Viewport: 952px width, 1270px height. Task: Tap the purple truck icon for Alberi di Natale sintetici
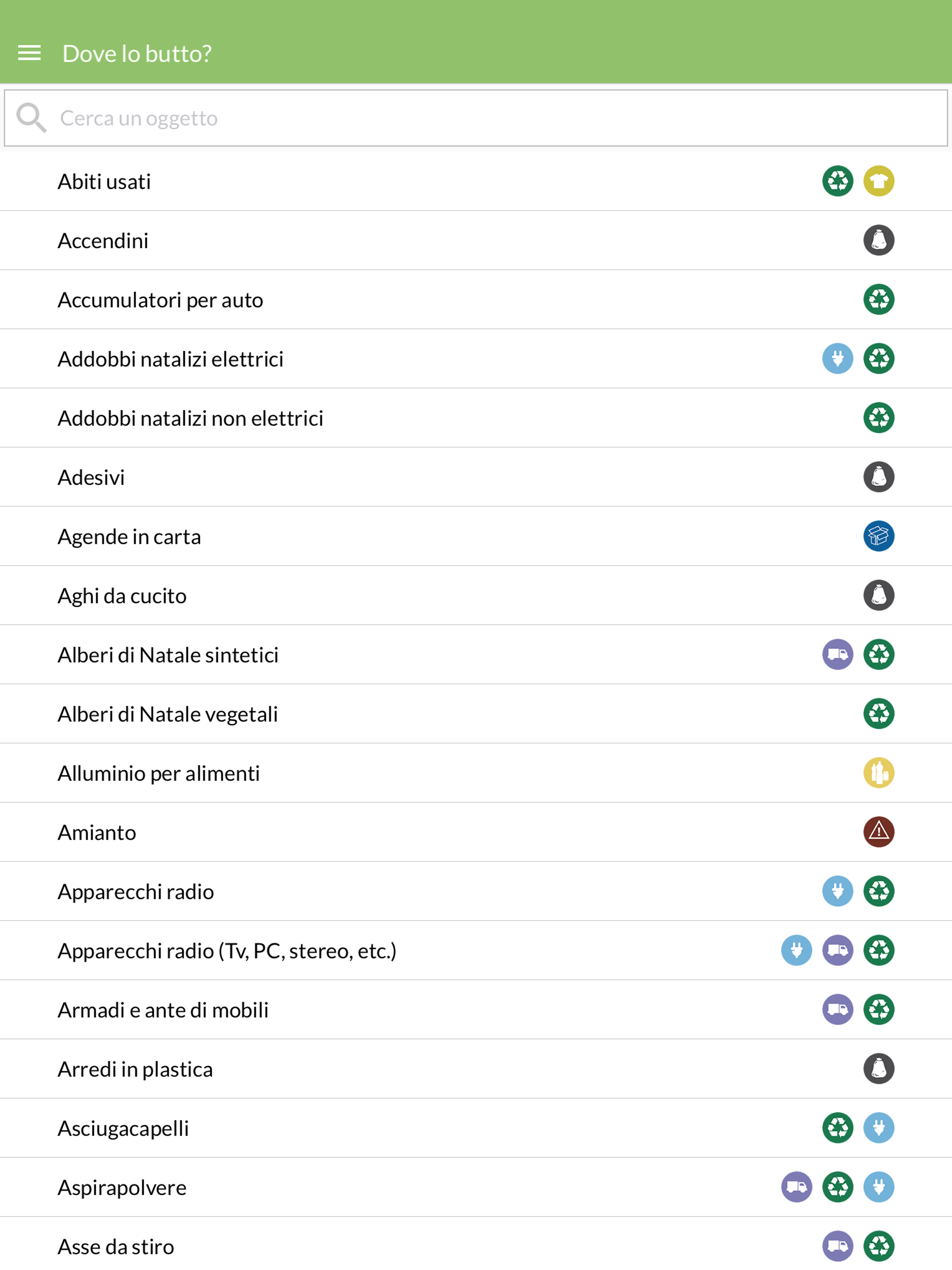(x=838, y=655)
